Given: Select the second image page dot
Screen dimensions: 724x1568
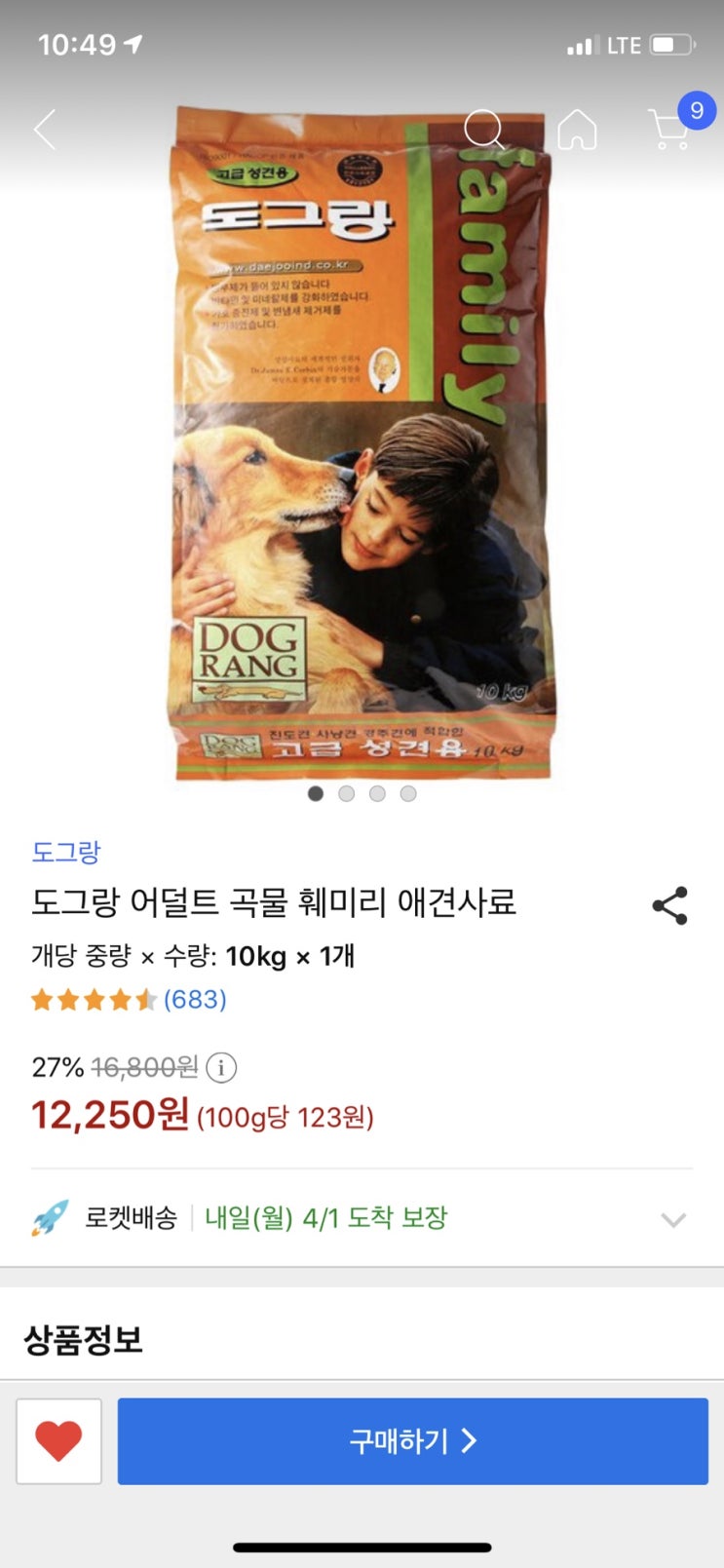Looking at the screenshot, I should click(346, 794).
